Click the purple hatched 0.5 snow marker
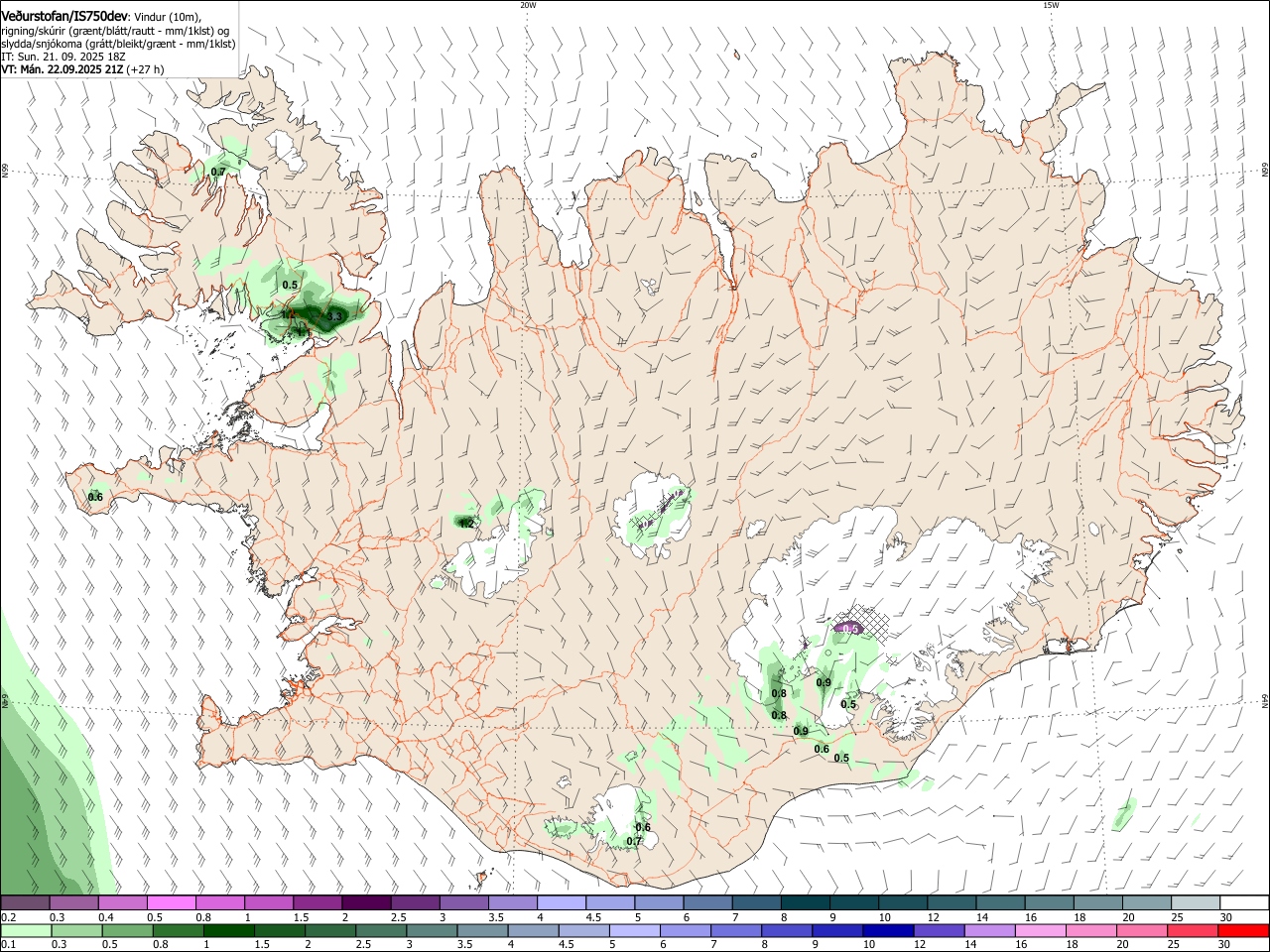This screenshot has height=952, width=1270. click(849, 628)
